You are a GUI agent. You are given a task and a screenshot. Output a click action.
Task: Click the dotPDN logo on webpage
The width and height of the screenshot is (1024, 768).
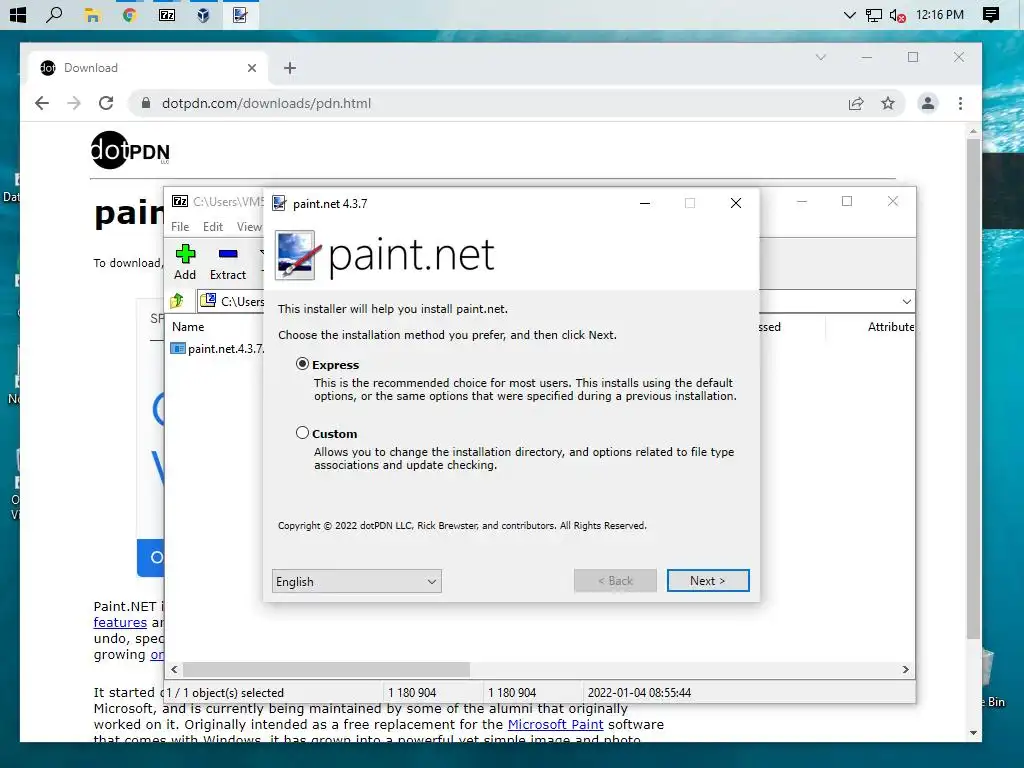(x=130, y=150)
